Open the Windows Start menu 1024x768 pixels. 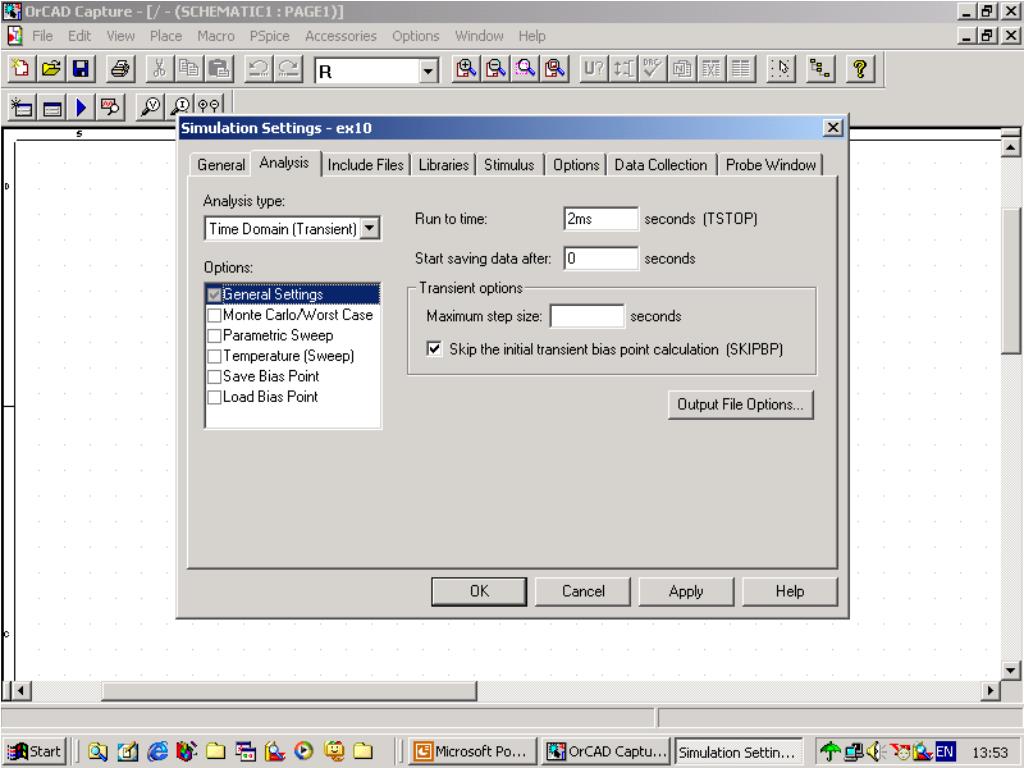point(37,752)
